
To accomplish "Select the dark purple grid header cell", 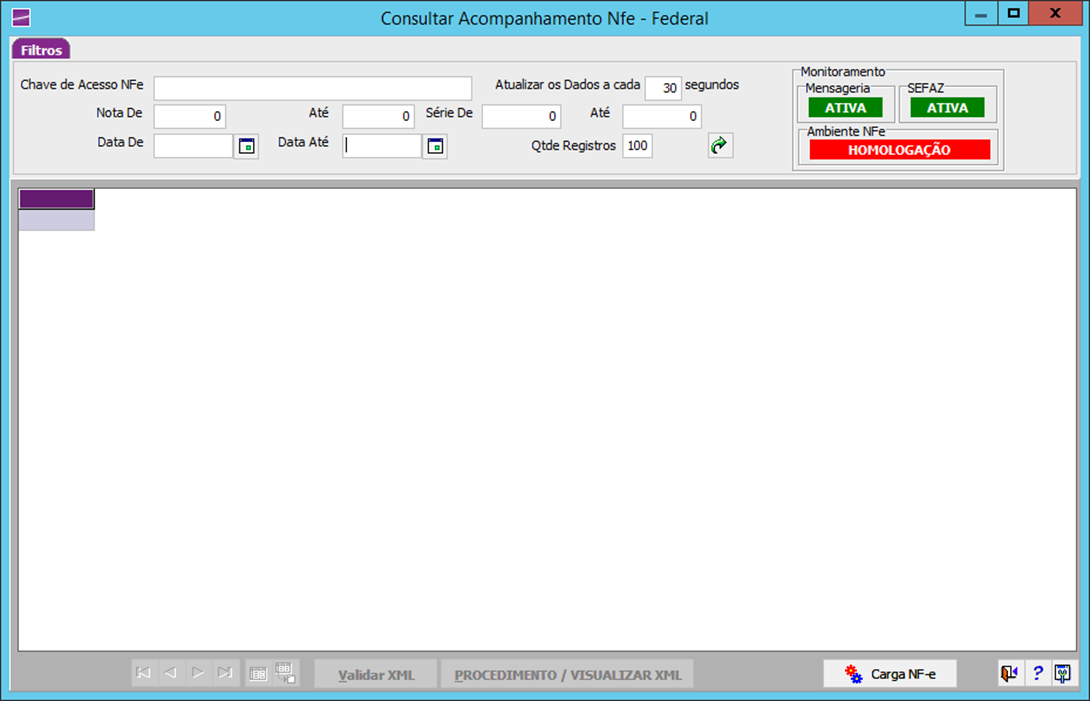I will click(56, 199).
